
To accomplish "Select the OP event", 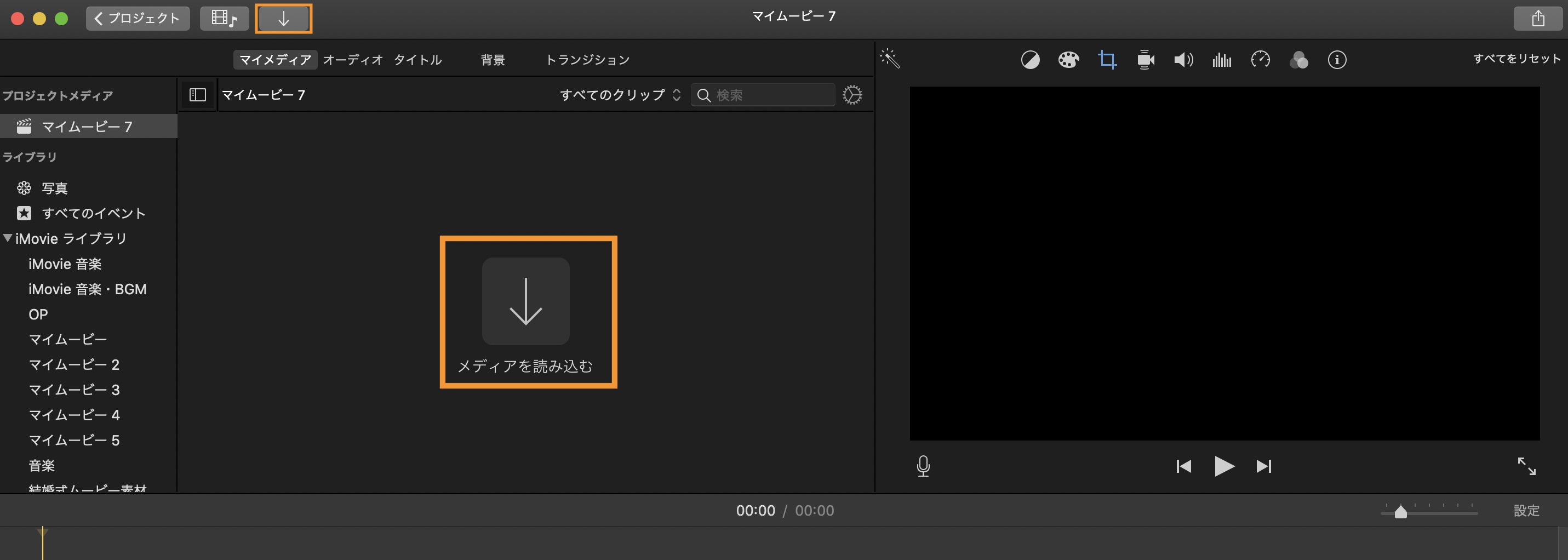I will 38,314.
